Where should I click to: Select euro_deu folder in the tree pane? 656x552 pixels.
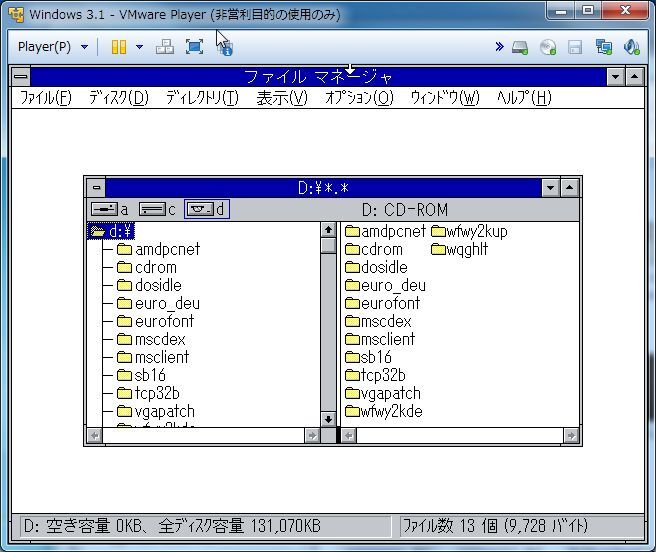[x=158, y=303]
